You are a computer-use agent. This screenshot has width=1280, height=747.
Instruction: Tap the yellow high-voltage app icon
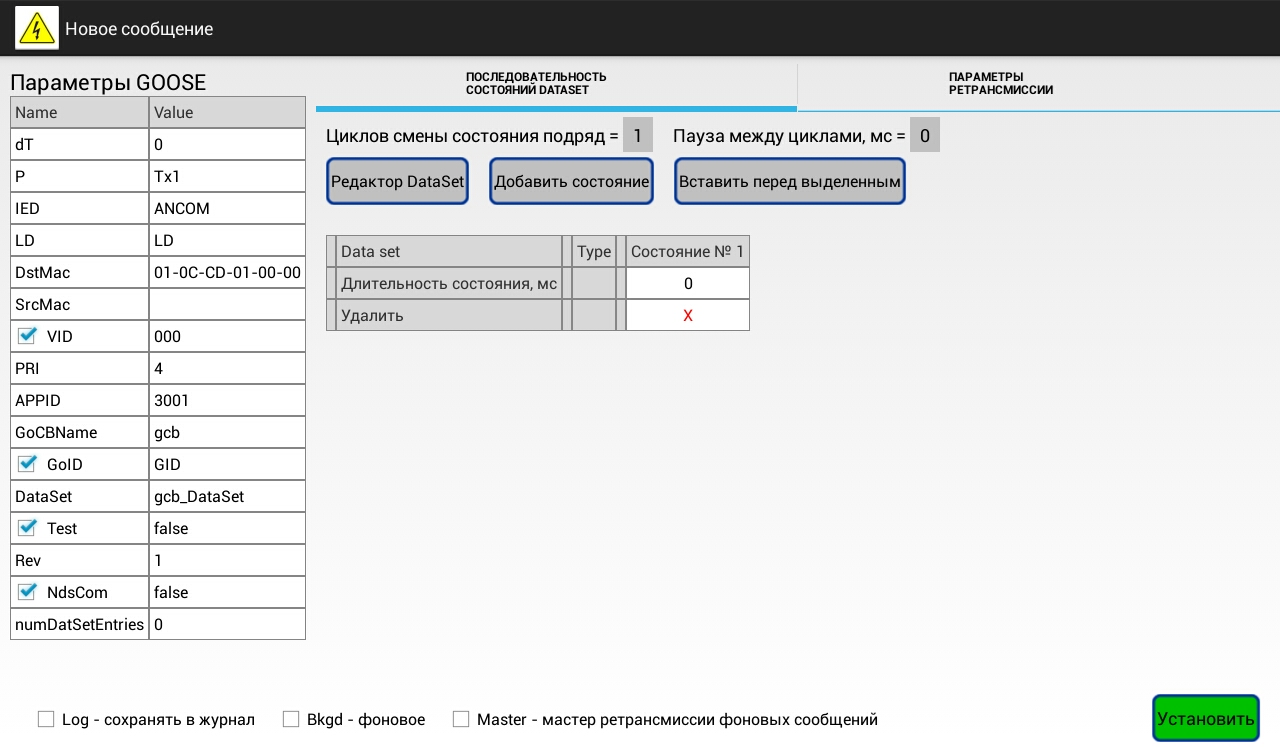(37, 29)
